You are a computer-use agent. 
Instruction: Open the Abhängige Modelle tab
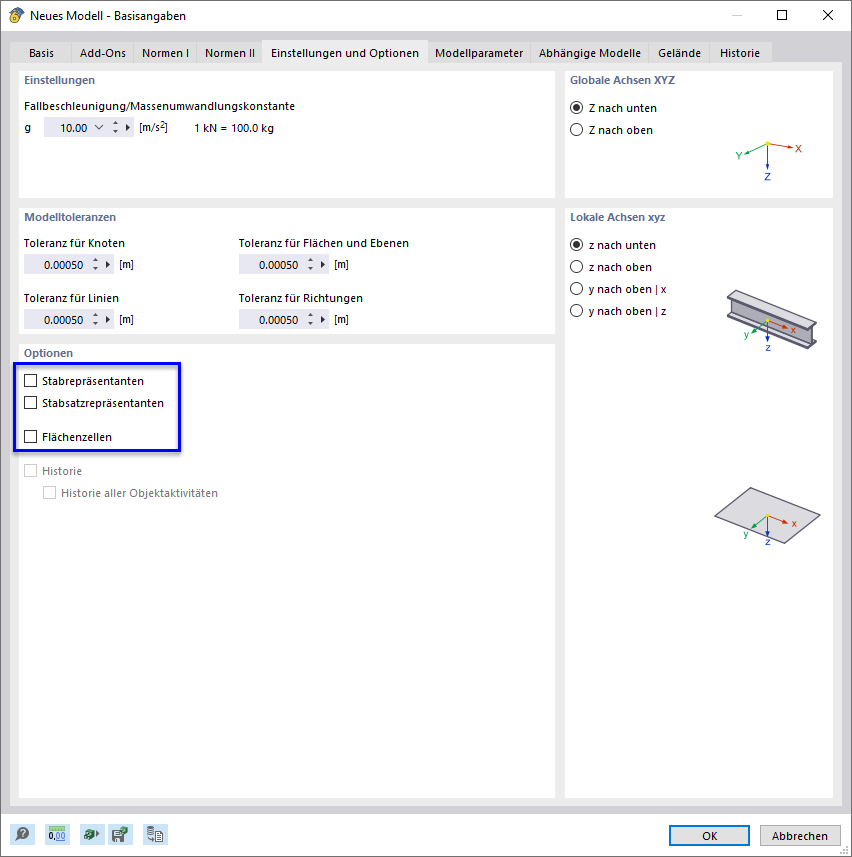pyautogui.click(x=590, y=53)
